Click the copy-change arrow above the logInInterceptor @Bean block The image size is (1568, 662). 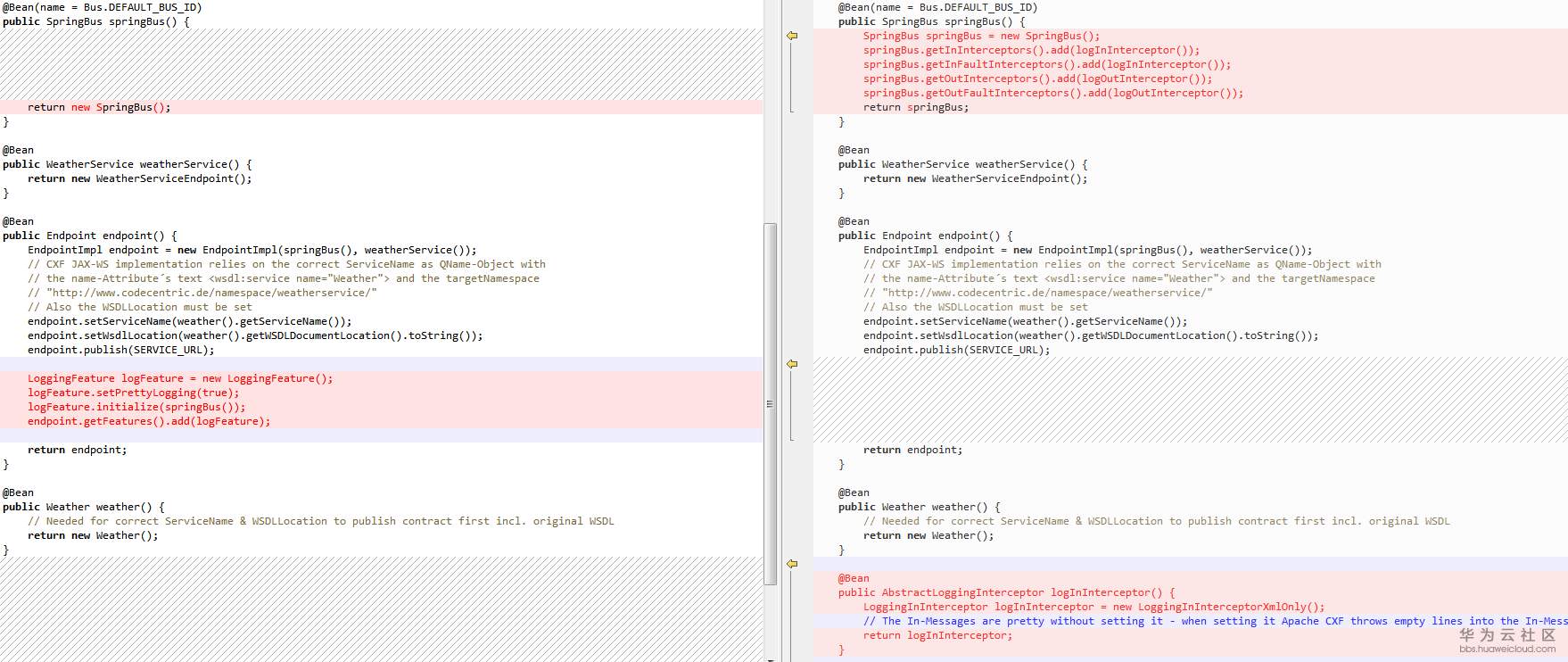[792, 564]
